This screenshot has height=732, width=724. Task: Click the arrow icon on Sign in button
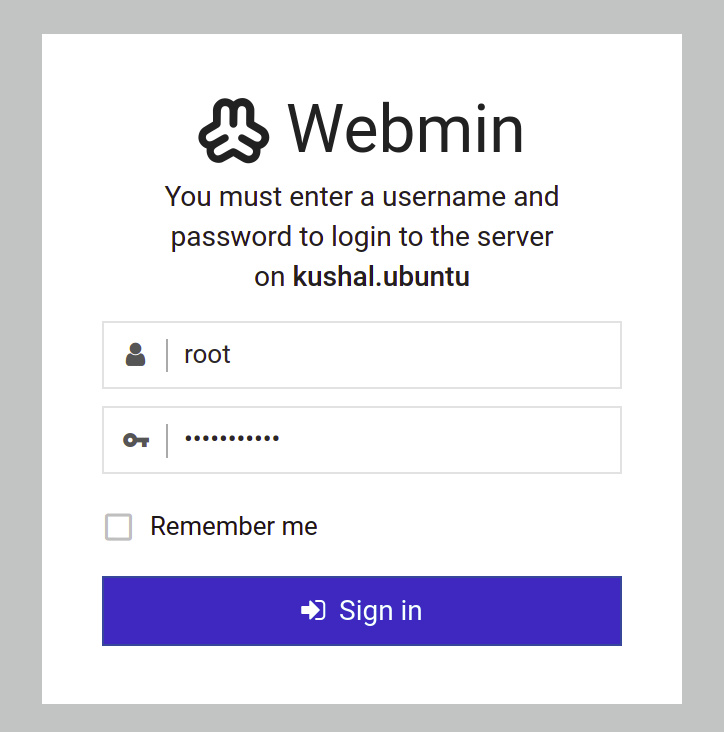click(313, 610)
